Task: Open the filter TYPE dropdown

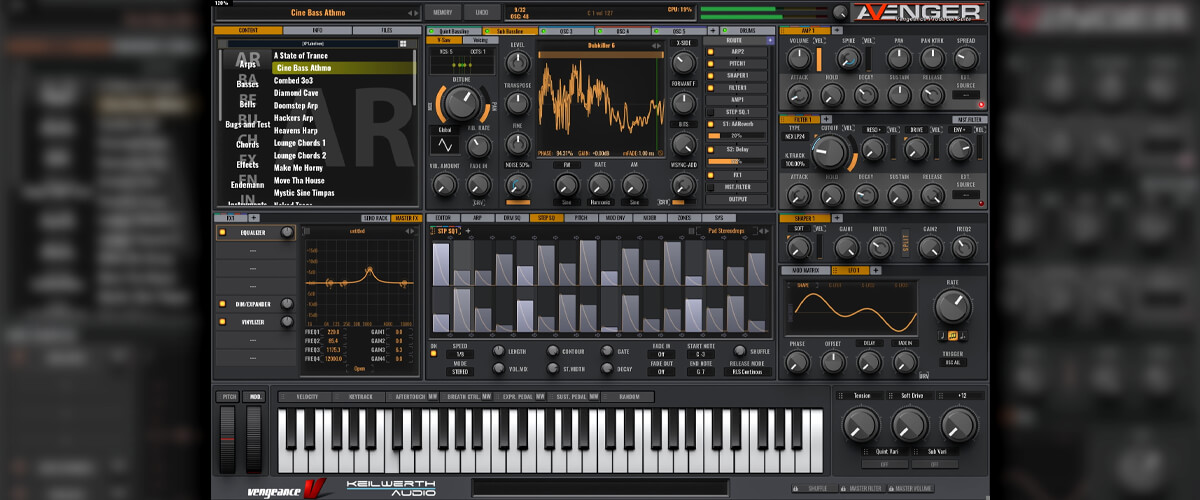Action: tap(796, 135)
